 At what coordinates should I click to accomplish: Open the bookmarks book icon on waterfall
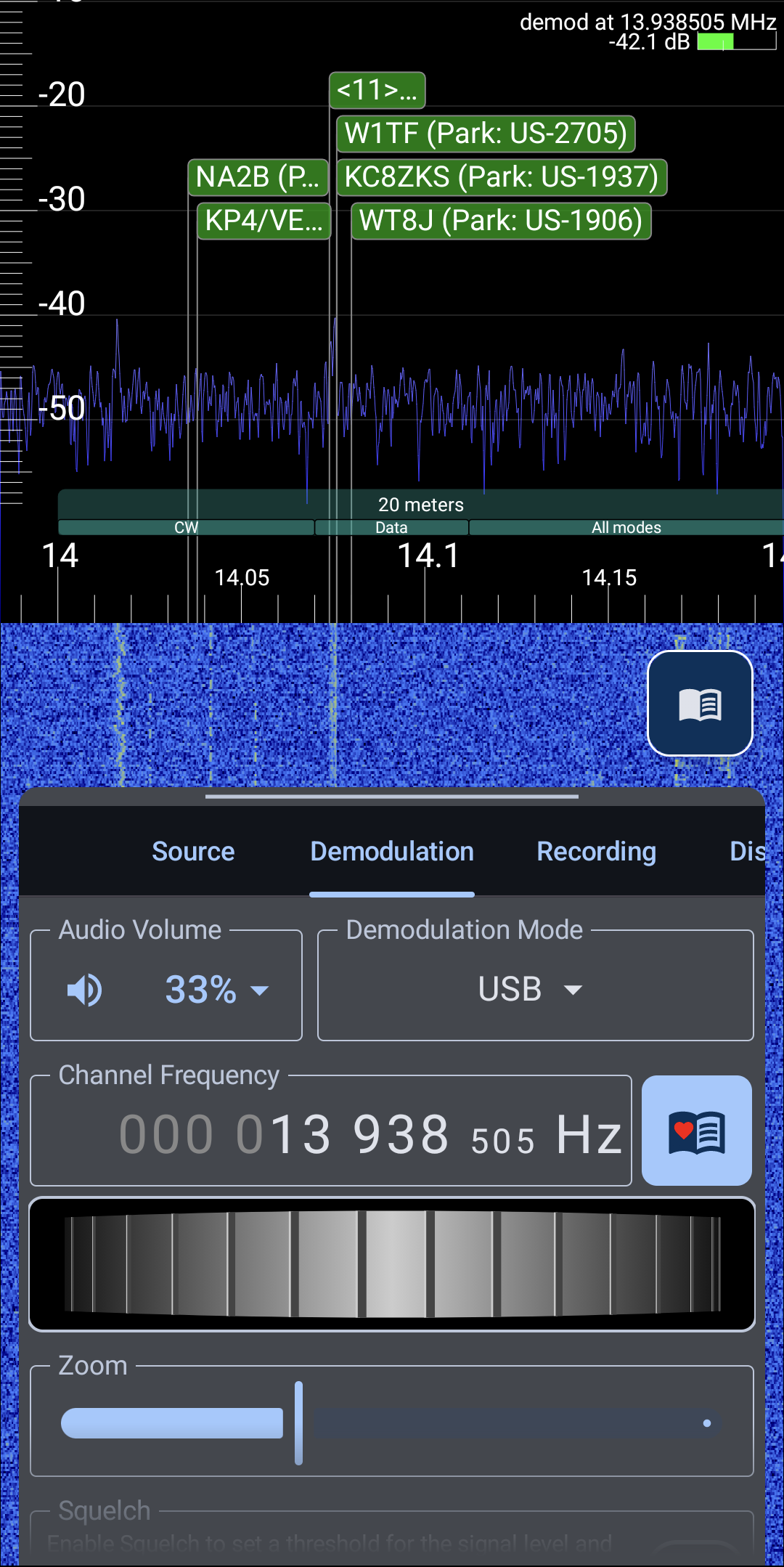pos(699,704)
